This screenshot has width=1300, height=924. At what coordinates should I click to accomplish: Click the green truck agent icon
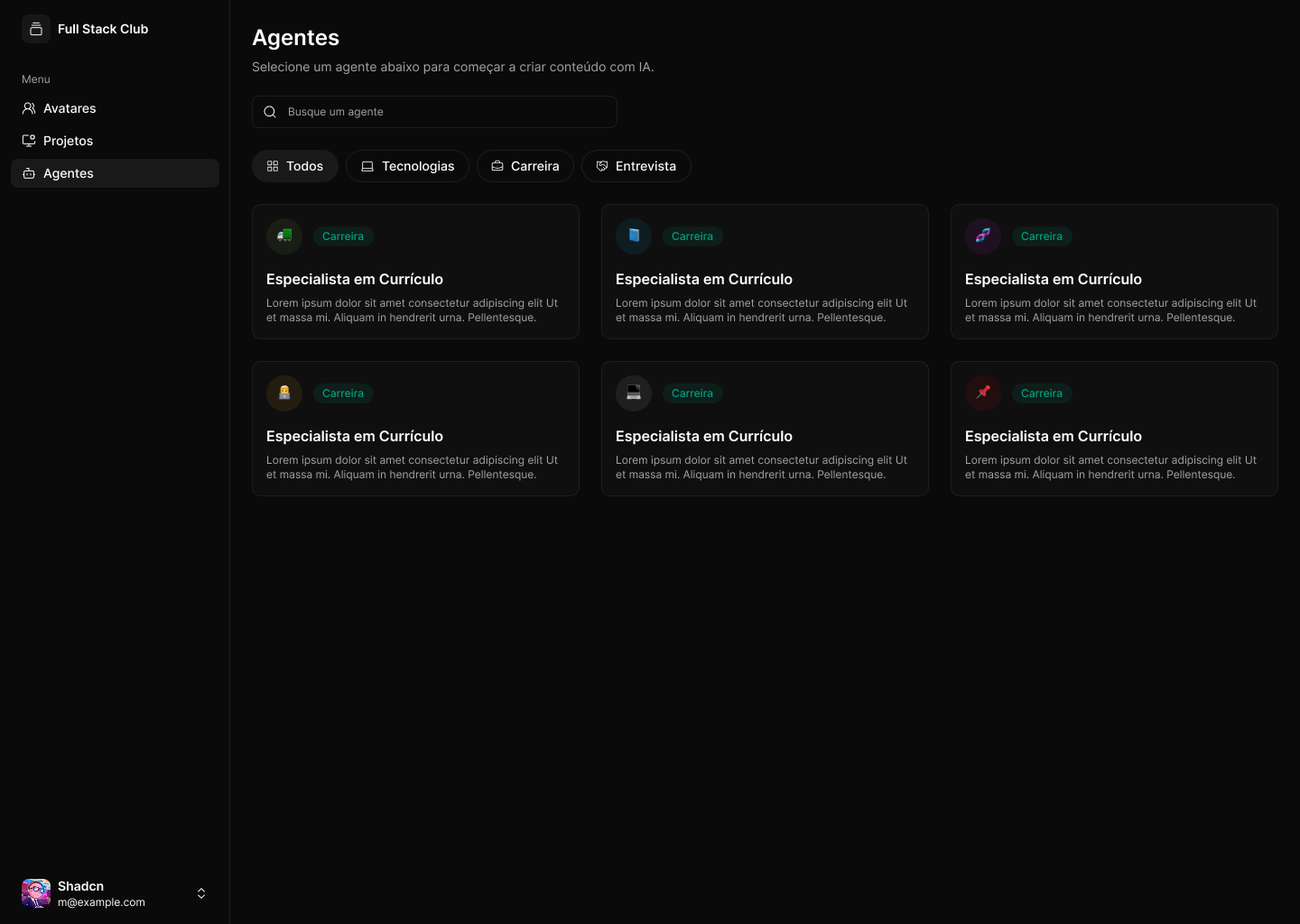pyautogui.click(x=284, y=236)
